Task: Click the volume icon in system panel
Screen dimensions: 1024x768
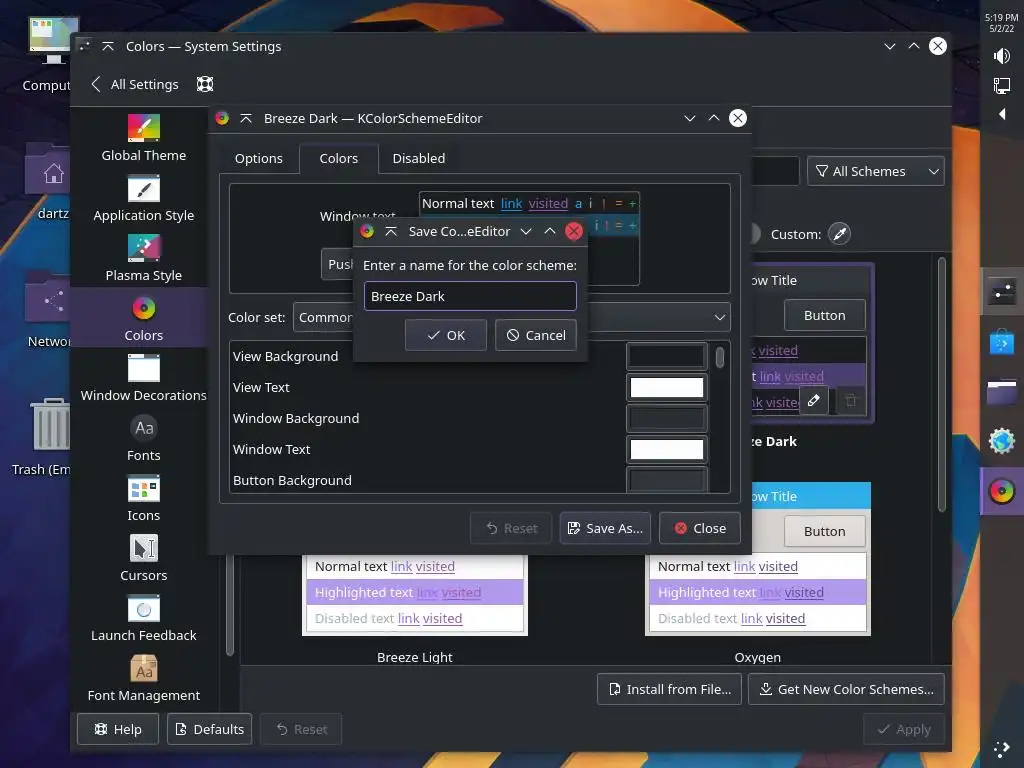Action: point(1002,56)
